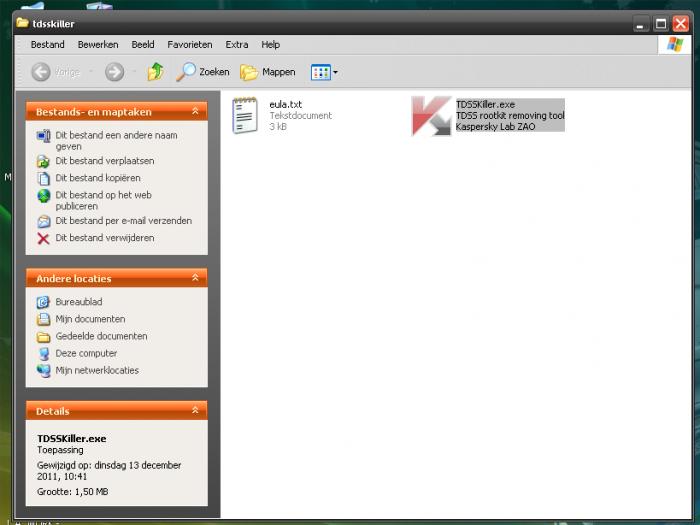Click 'Dit bestand een andere naam geven'
Image resolution: width=700 pixels, height=525 pixels.
[116, 141]
